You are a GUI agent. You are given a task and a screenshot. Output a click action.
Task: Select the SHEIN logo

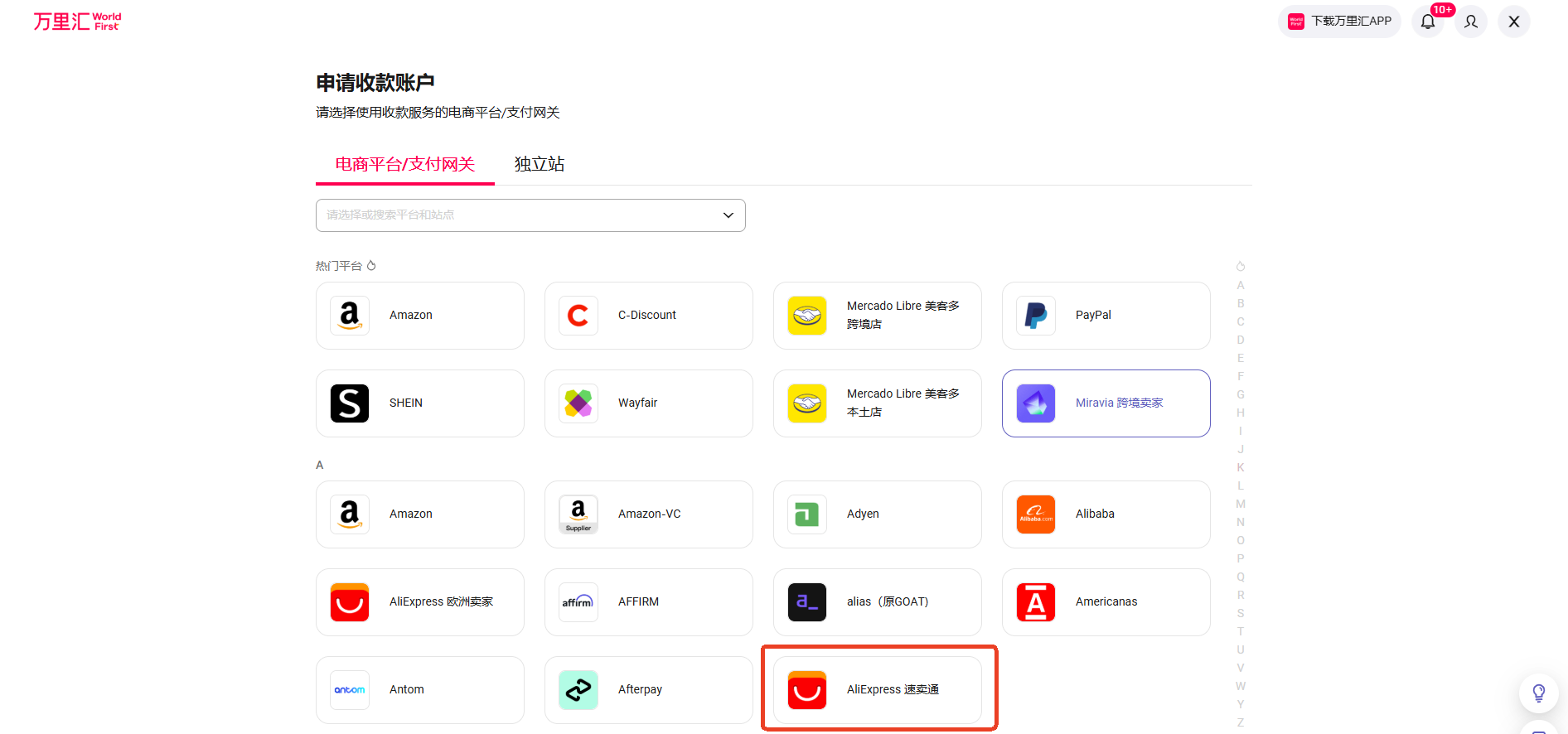350,403
